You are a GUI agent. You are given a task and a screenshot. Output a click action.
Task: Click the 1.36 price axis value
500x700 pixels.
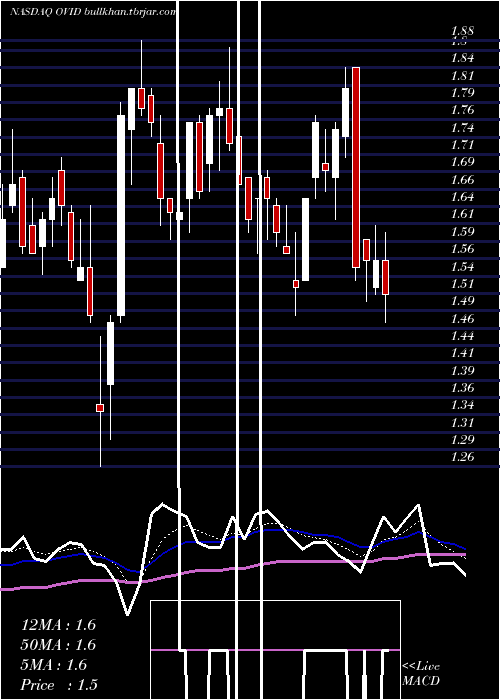click(462, 388)
